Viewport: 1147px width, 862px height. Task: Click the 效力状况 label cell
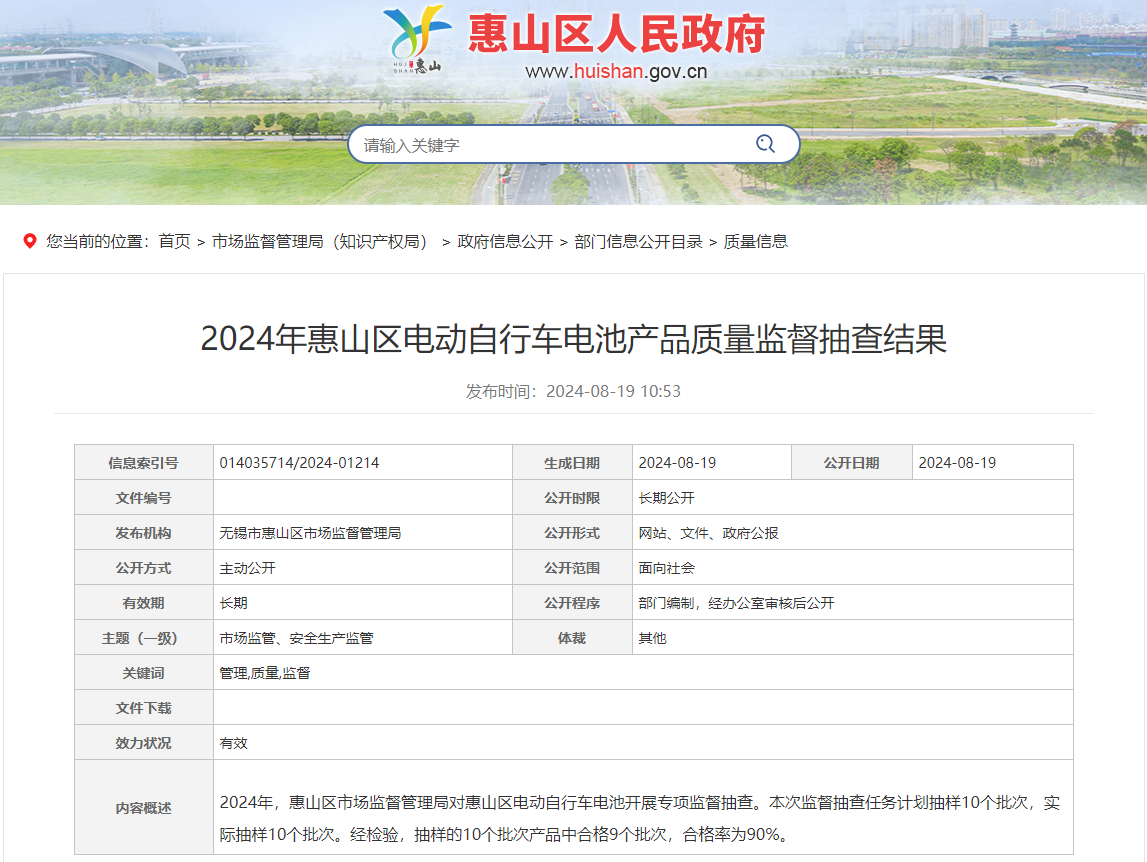[143, 743]
